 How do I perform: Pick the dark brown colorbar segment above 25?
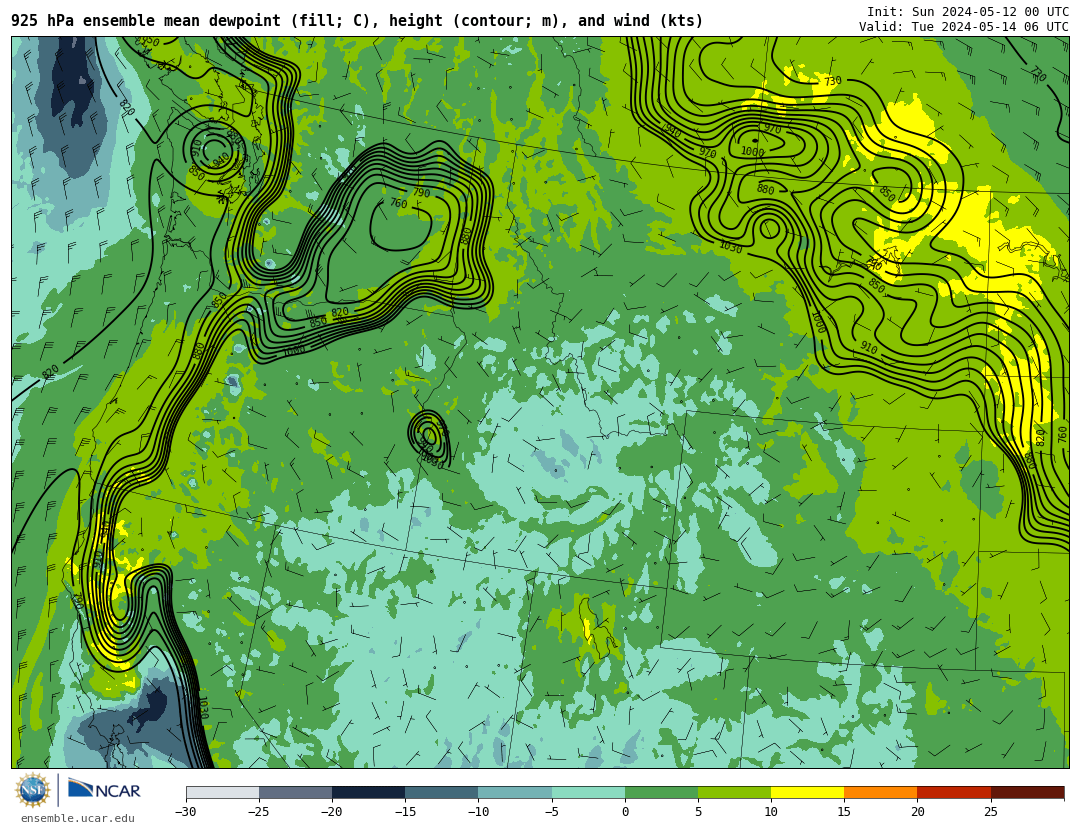click(1027, 793)
